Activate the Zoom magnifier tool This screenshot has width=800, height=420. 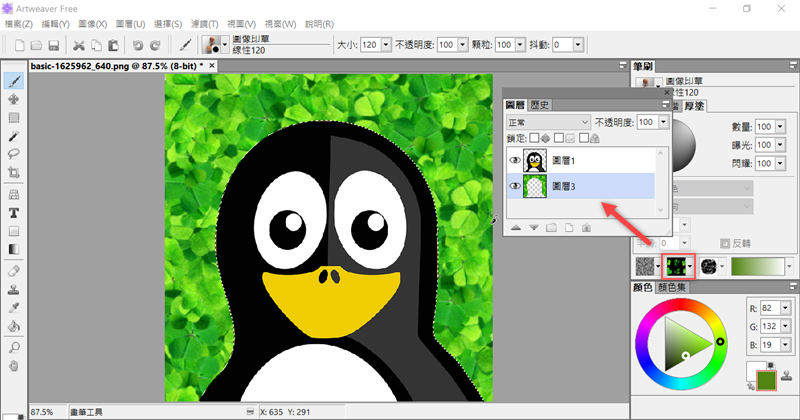pyautogui.click(x=14, y=347)
